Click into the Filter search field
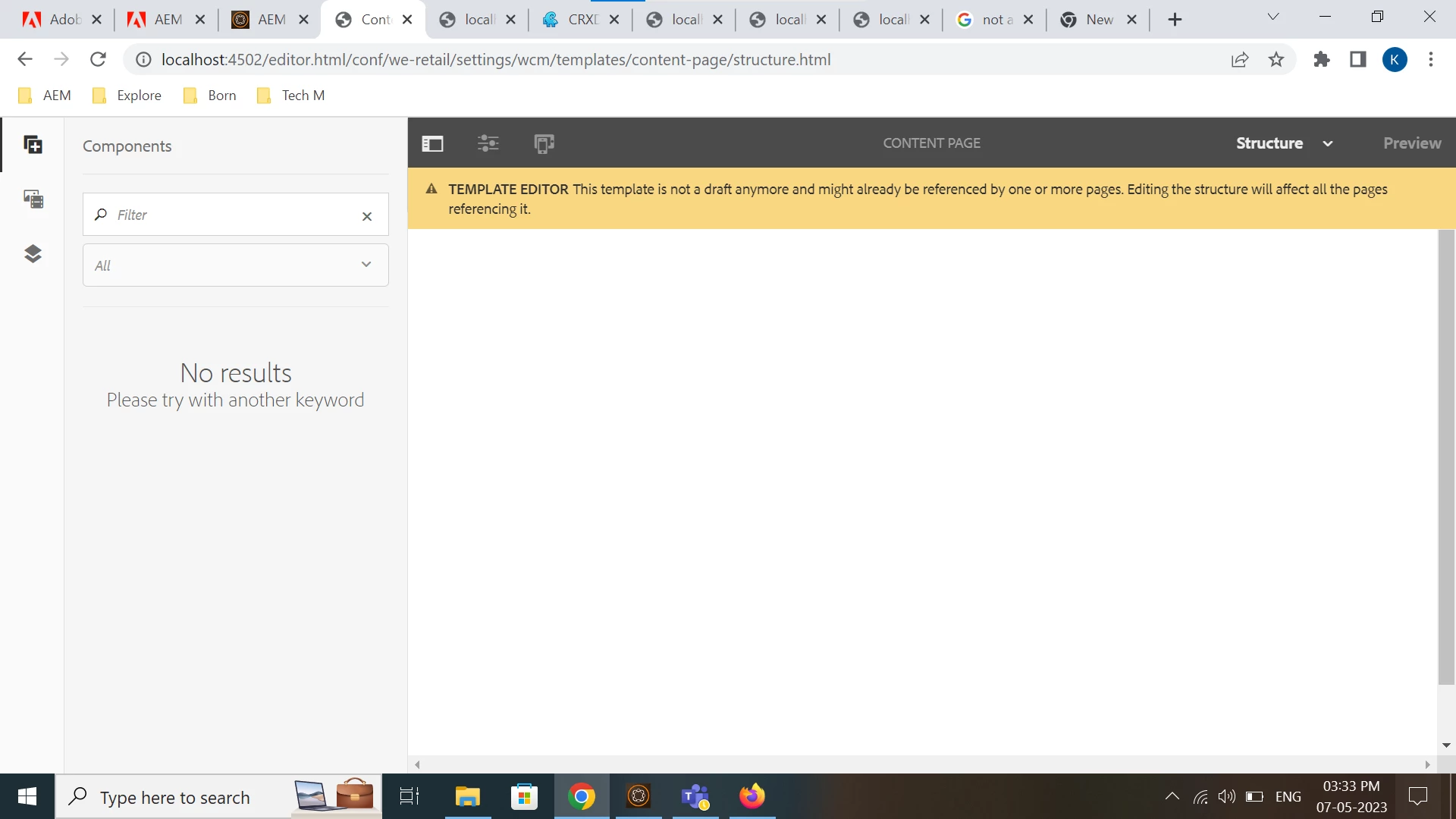Viewport: 1456px width, 819px height. 227,215
